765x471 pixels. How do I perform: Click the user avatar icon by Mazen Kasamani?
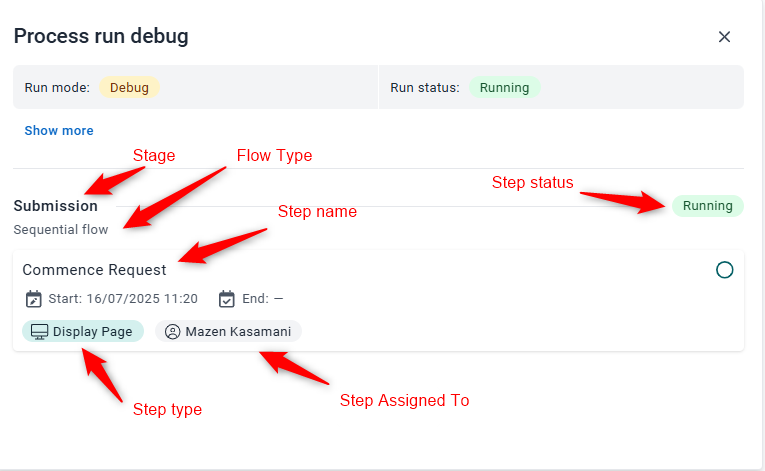coord(172,332)
